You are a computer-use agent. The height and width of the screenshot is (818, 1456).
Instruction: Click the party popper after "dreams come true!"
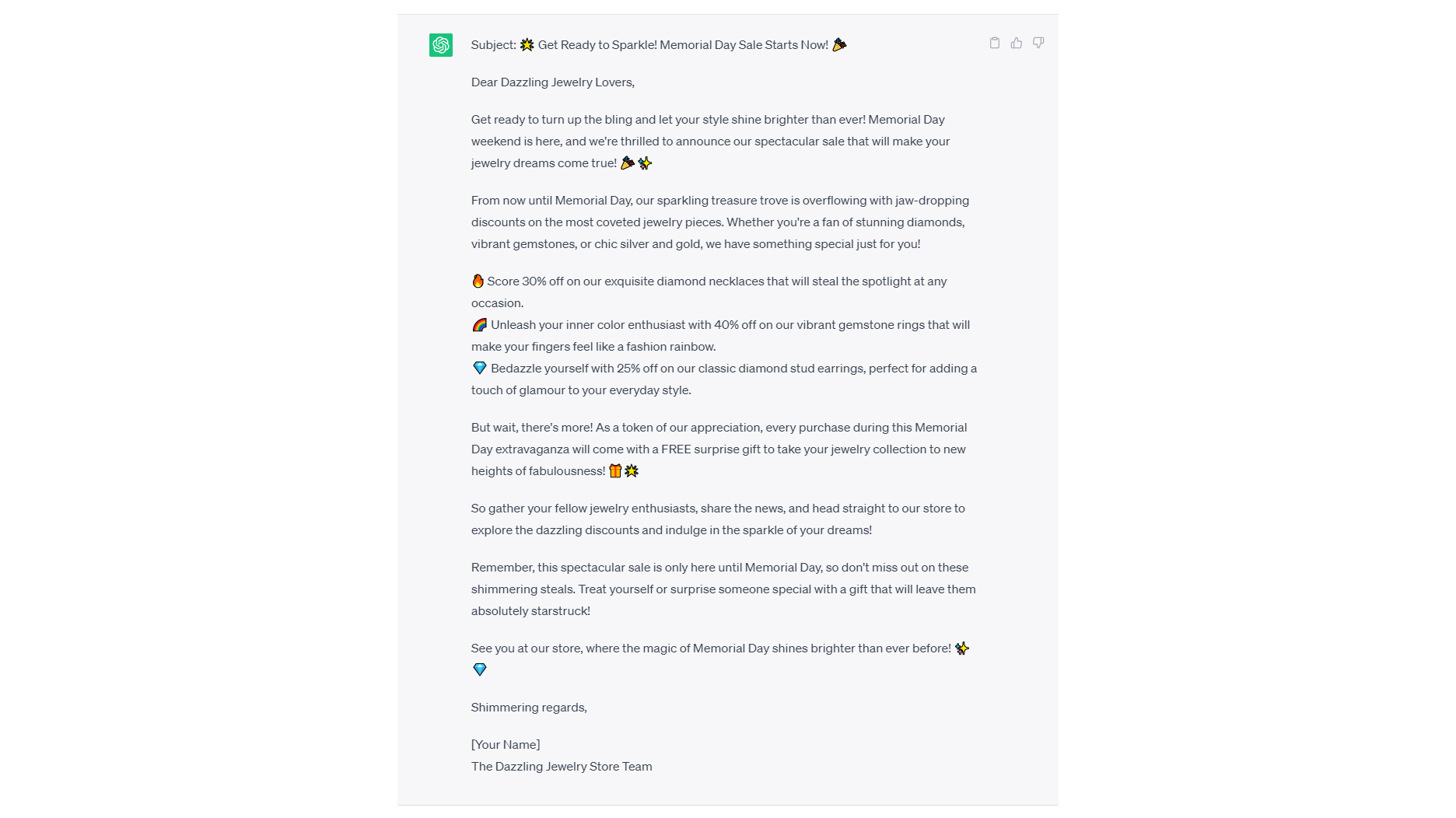[x=627, y=163]
